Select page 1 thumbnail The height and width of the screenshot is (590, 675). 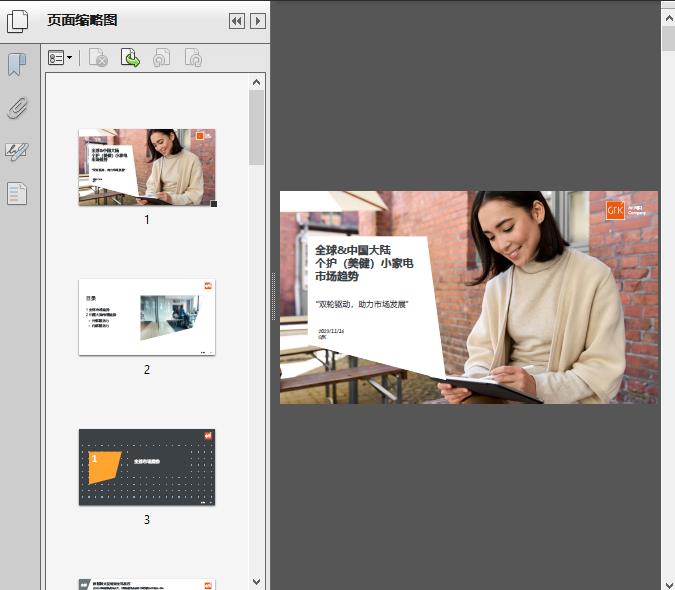147,167
